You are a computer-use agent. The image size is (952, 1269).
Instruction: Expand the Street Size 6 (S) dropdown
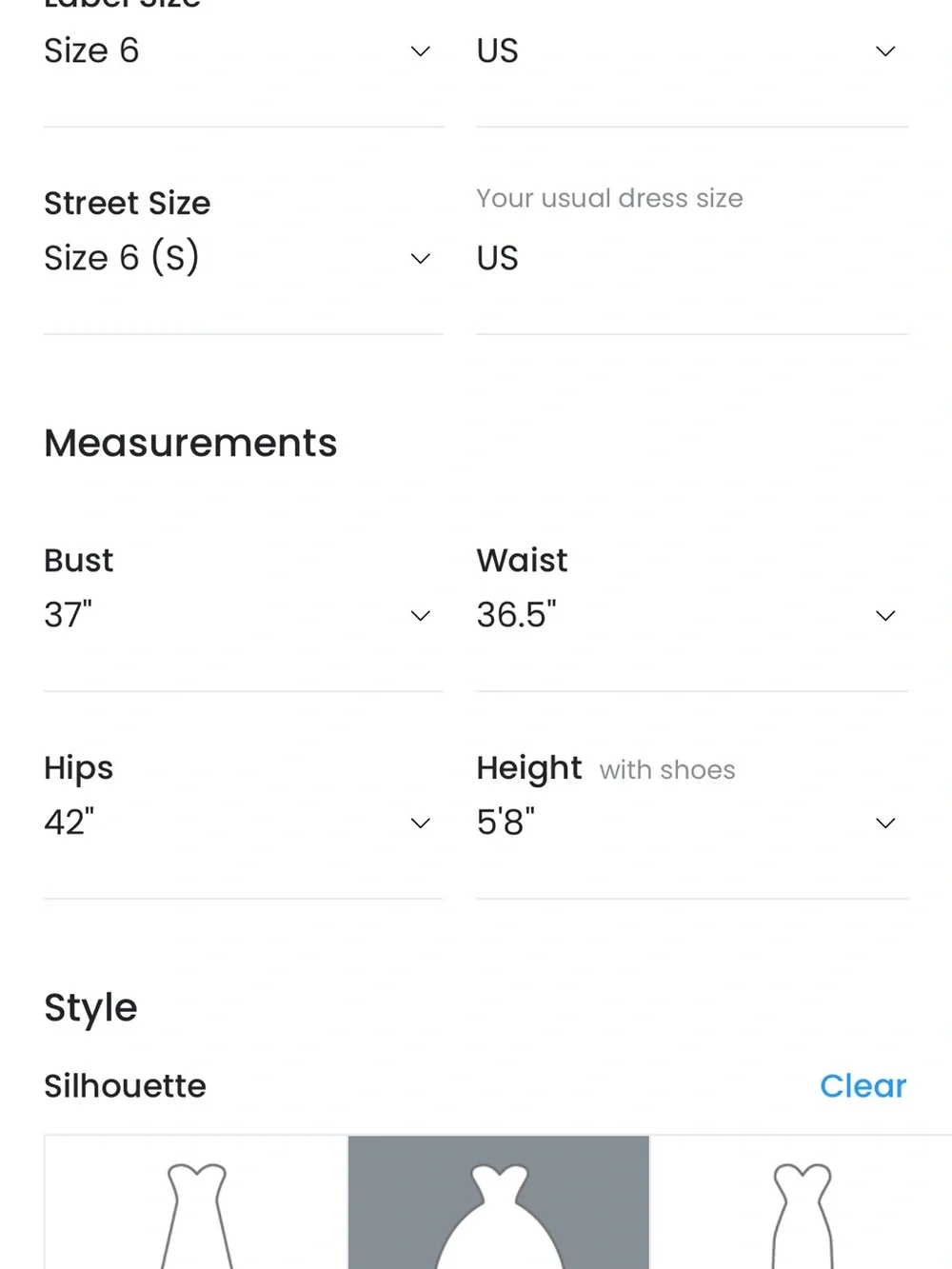243,258
